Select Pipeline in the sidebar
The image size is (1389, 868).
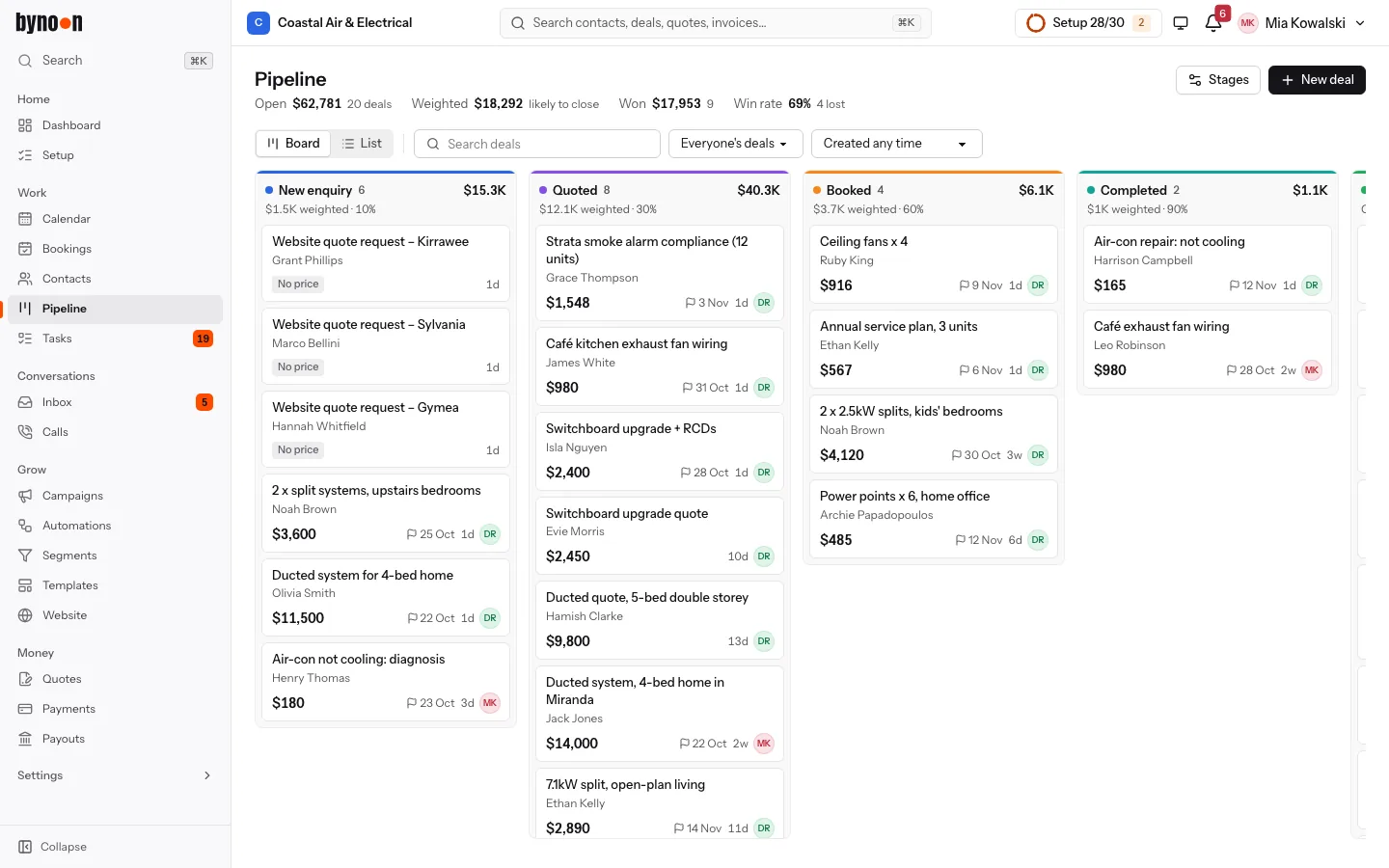click(x=116, y=309)
